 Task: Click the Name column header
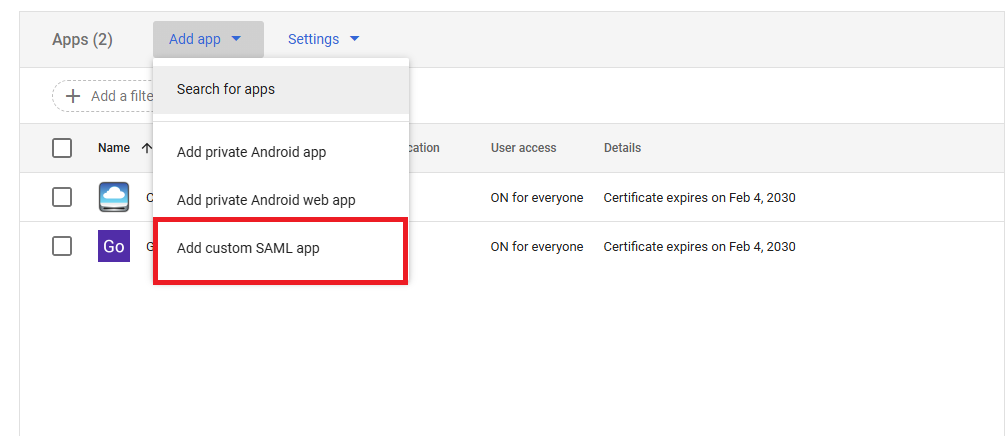pos(114,148)
